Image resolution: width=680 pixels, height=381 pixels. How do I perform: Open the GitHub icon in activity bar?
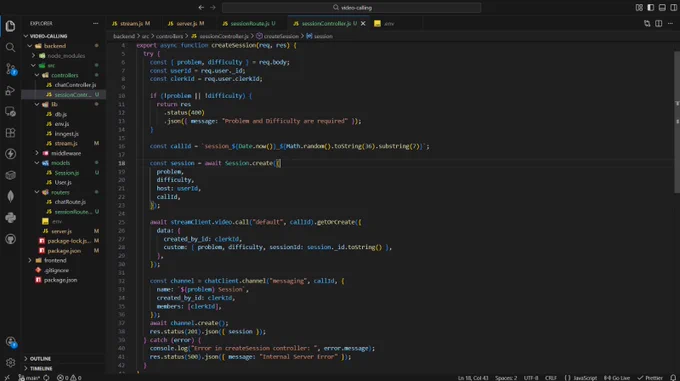[x=10, y=239]
